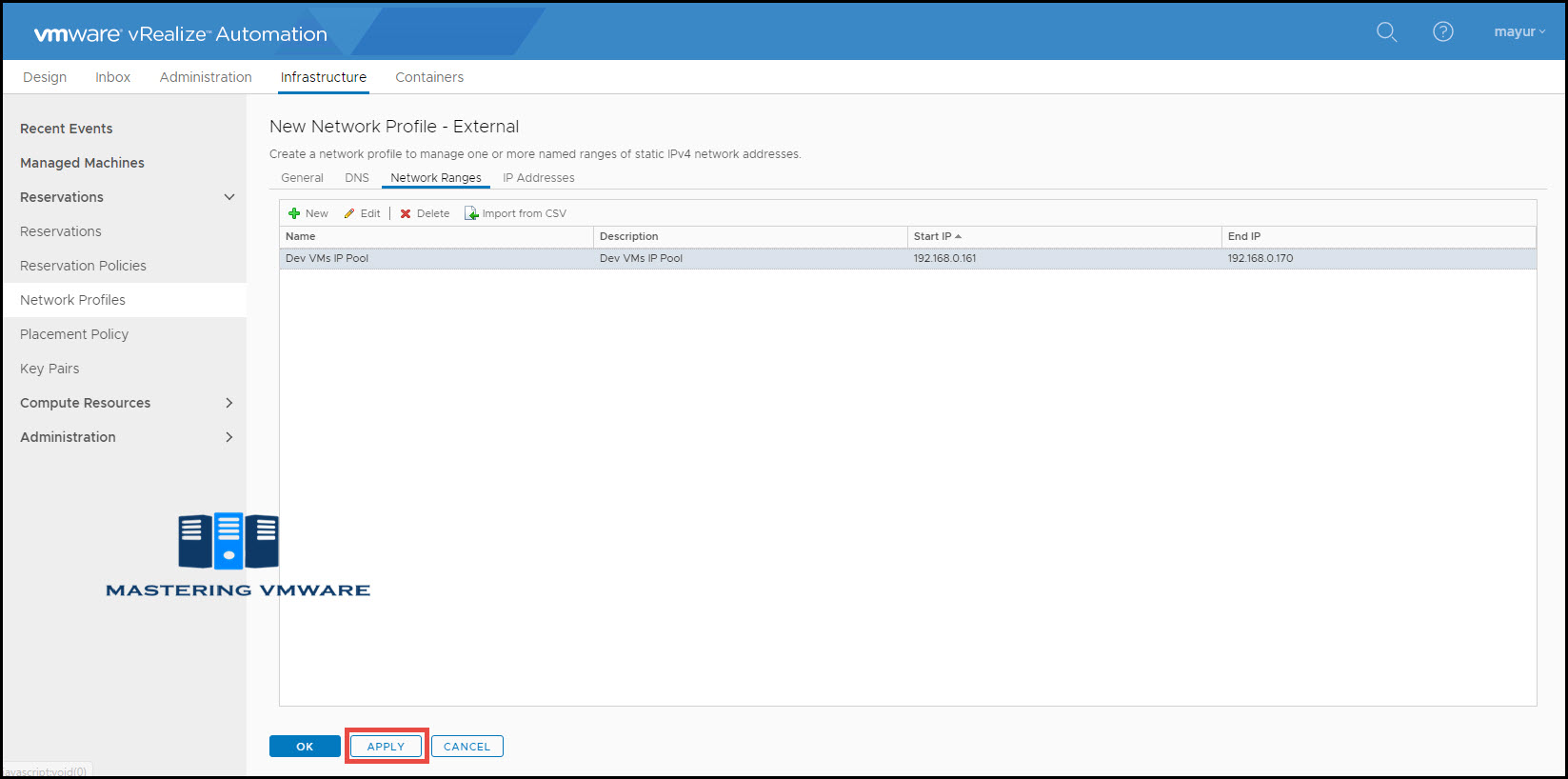Screen dimensions: 1568x779
Task: Sort by the Start IP column header
Action: coord(1064,236)
